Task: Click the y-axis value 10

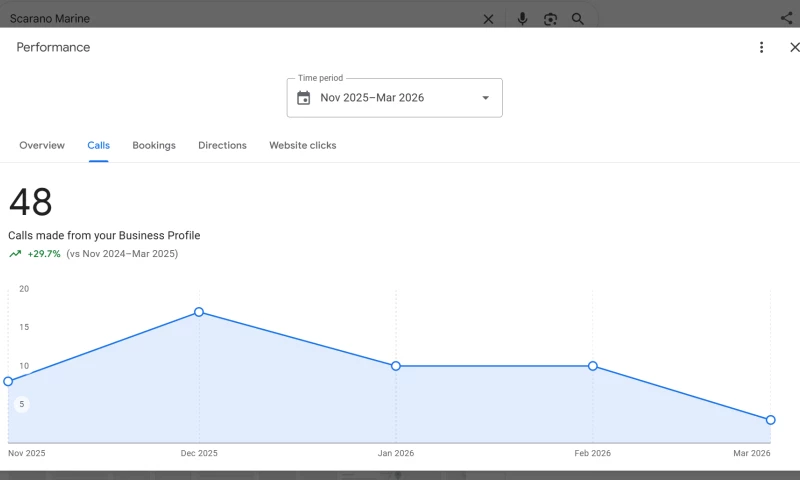Action: (24, 366)
